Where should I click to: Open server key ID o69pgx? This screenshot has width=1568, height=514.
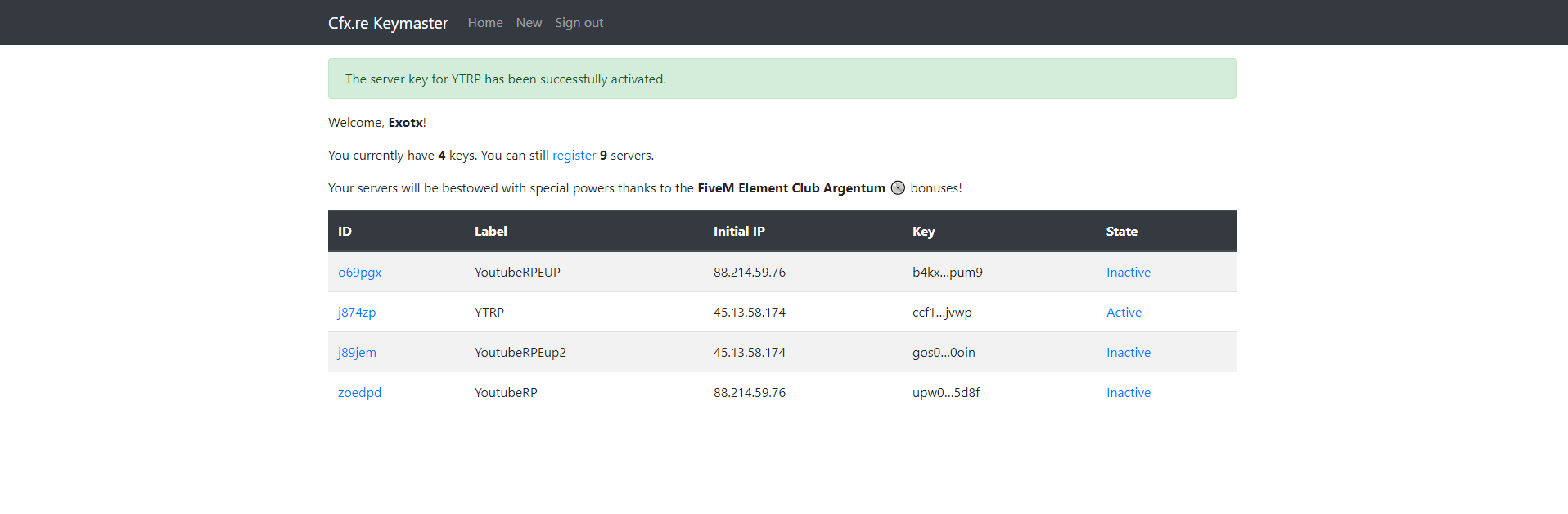[359, 273]
